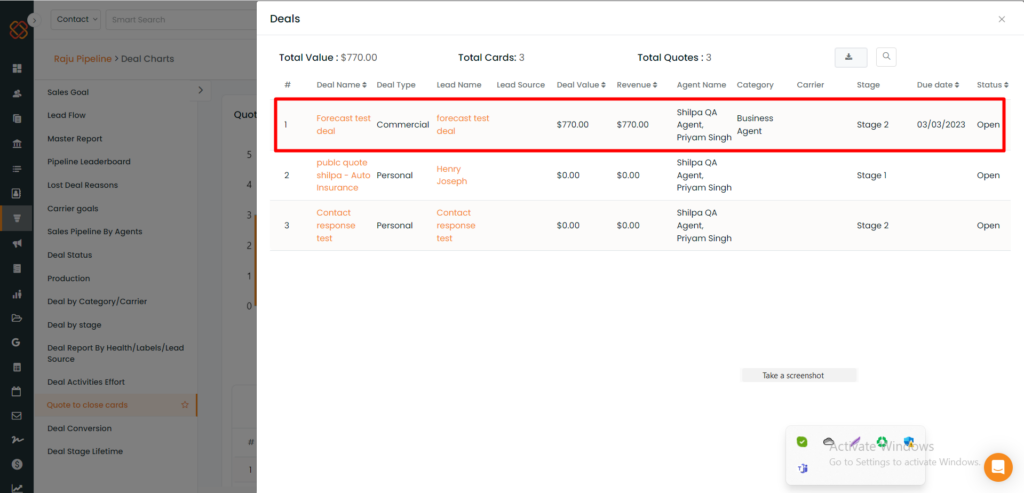
Task: Collapse the report list with the chevron
Action: tap(200, 90)
